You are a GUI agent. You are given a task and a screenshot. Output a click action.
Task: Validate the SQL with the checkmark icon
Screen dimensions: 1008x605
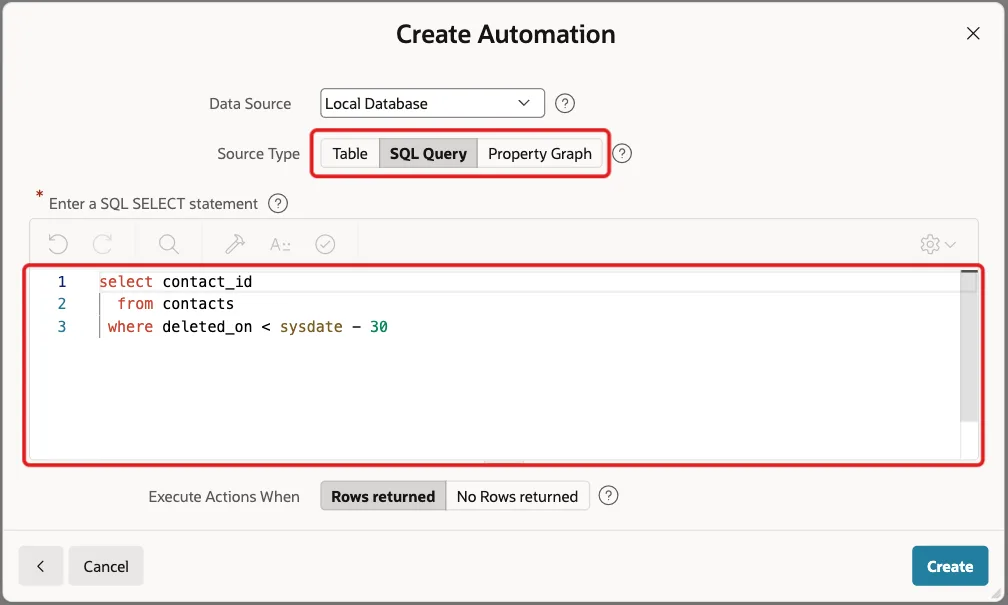325,244
